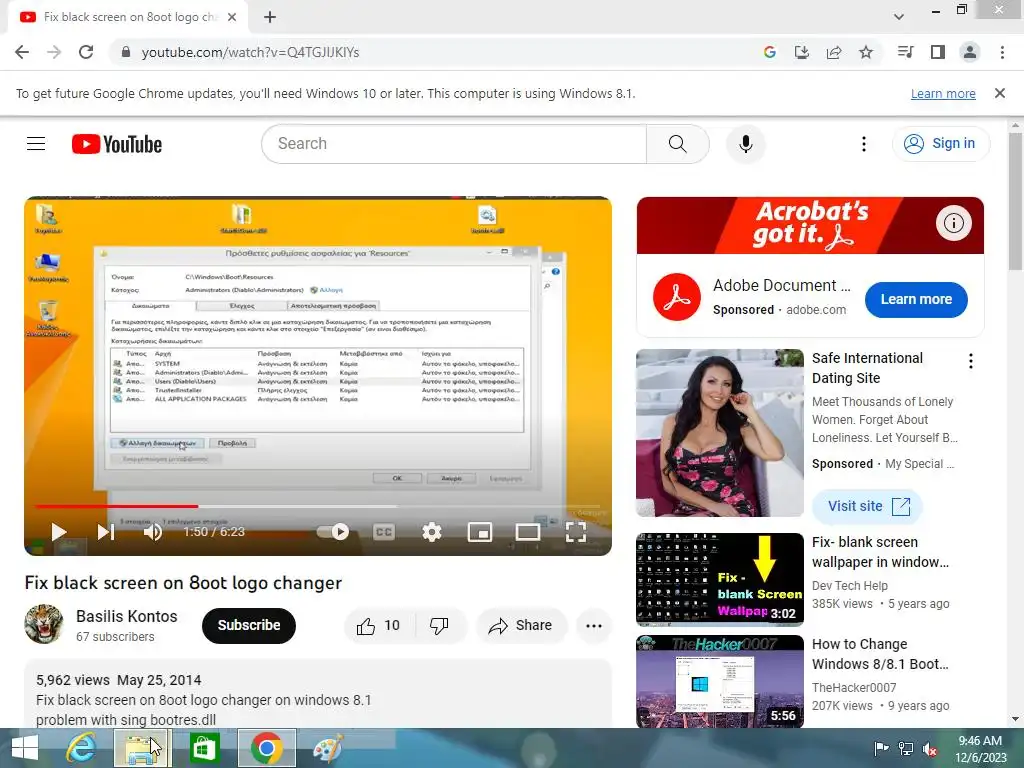This screenshot has width=1024, height=768.
Task: Expand the video description box
Action: [318, 694]
